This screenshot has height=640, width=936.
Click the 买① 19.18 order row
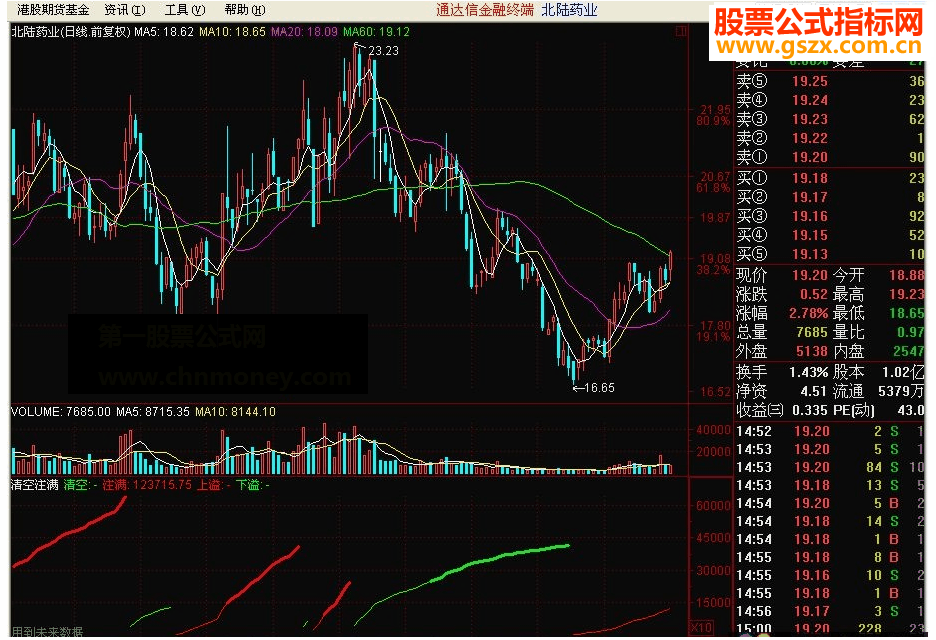pyautogui.click(x=829, y=178)
